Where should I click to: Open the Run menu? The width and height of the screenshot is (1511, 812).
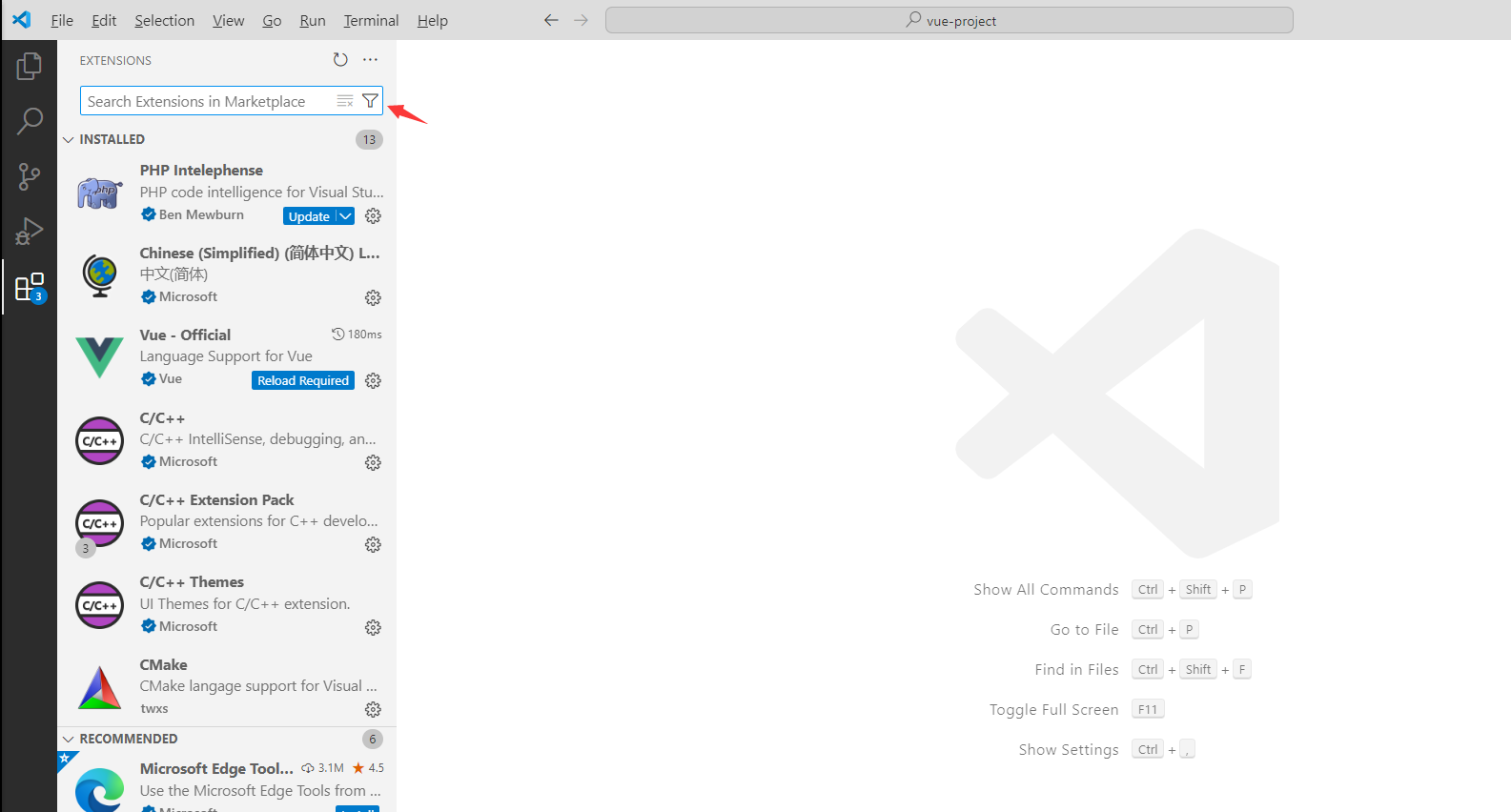(x=313, y=20)
